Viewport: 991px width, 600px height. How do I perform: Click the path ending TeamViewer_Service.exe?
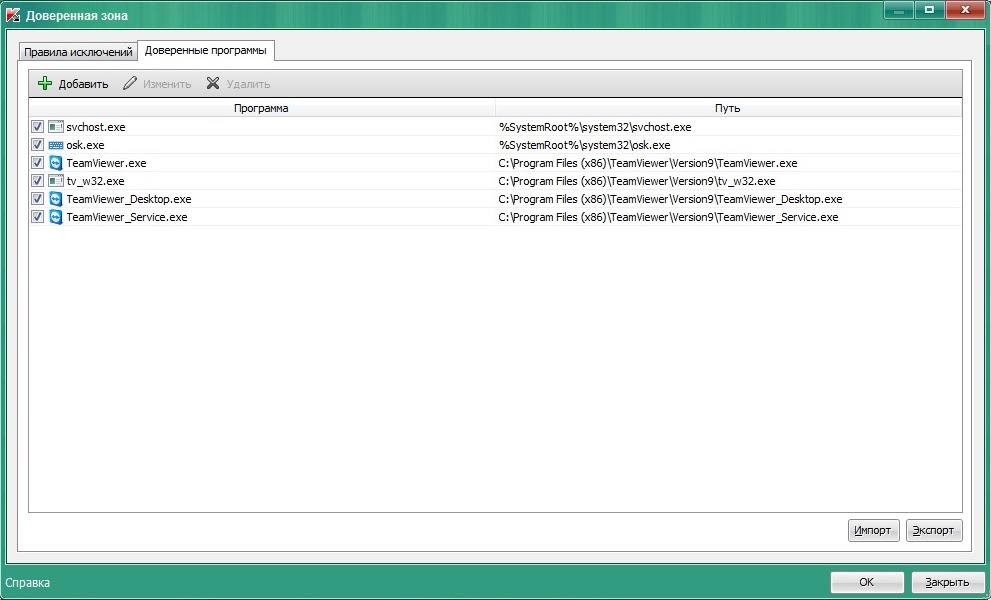tap(669, 217)
